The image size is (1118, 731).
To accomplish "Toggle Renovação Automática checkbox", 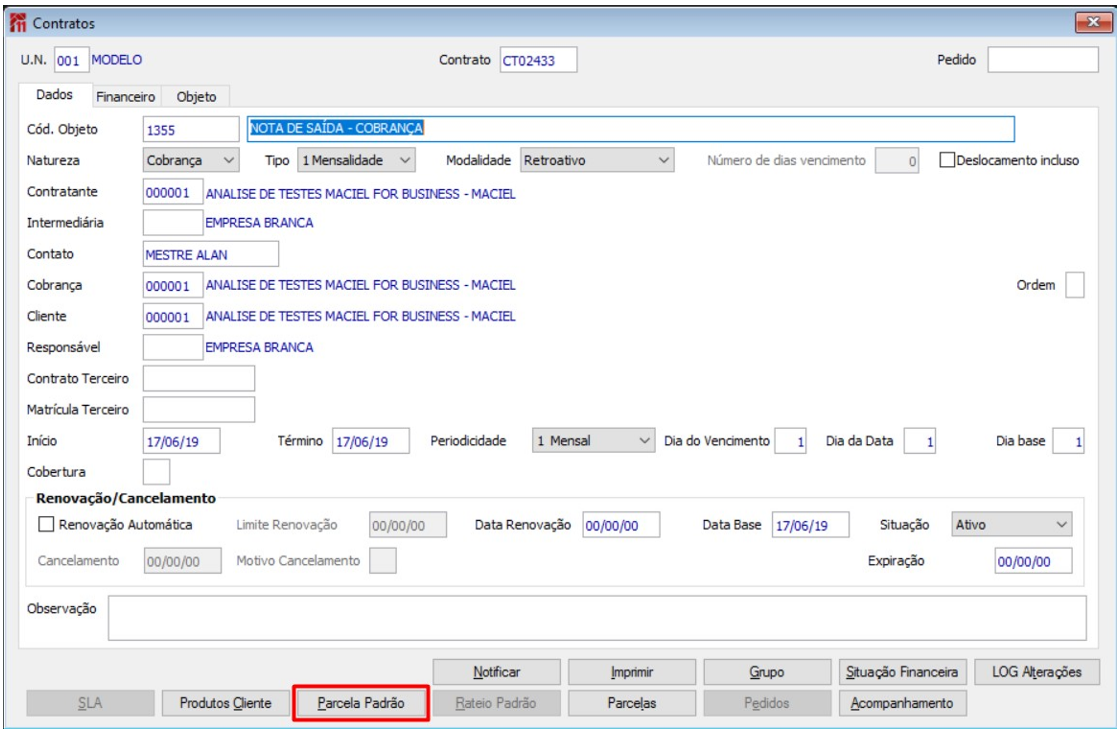I will (x=46, y=524).
